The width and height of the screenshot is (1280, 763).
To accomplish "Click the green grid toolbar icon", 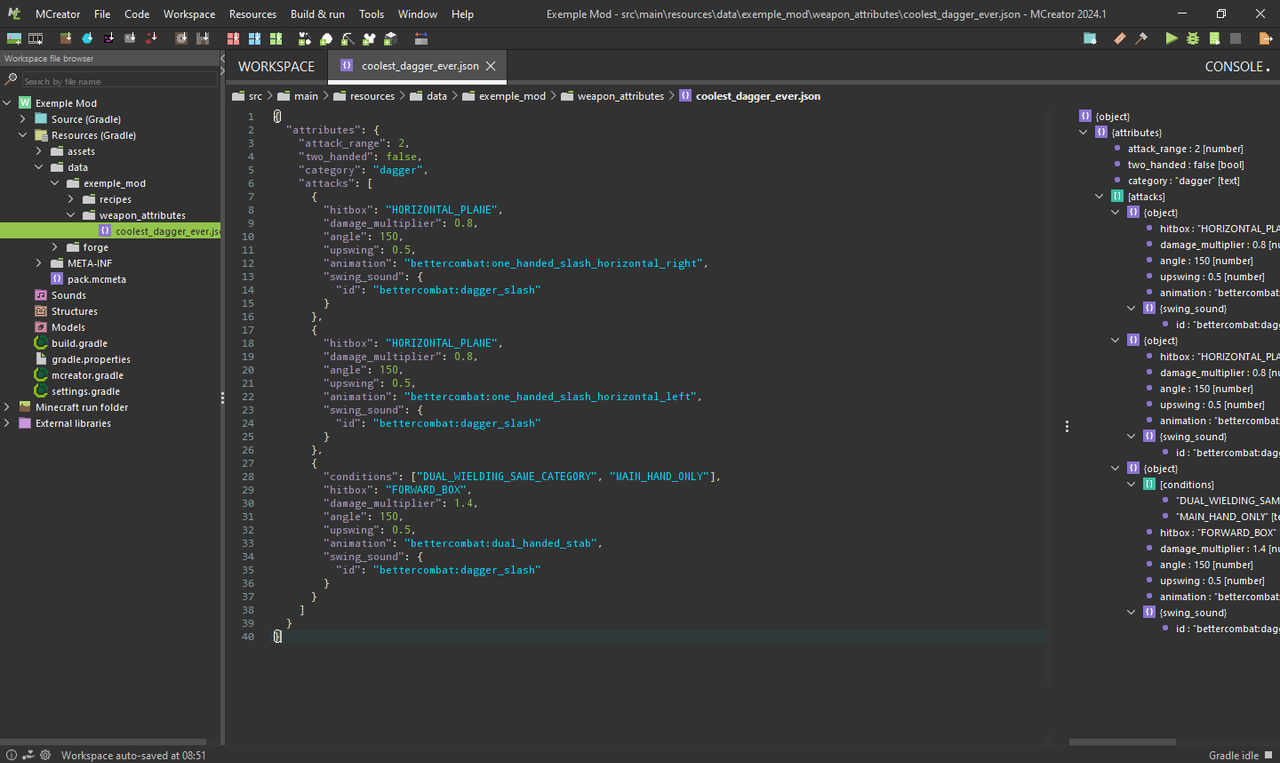I will (x=276, y=39).
